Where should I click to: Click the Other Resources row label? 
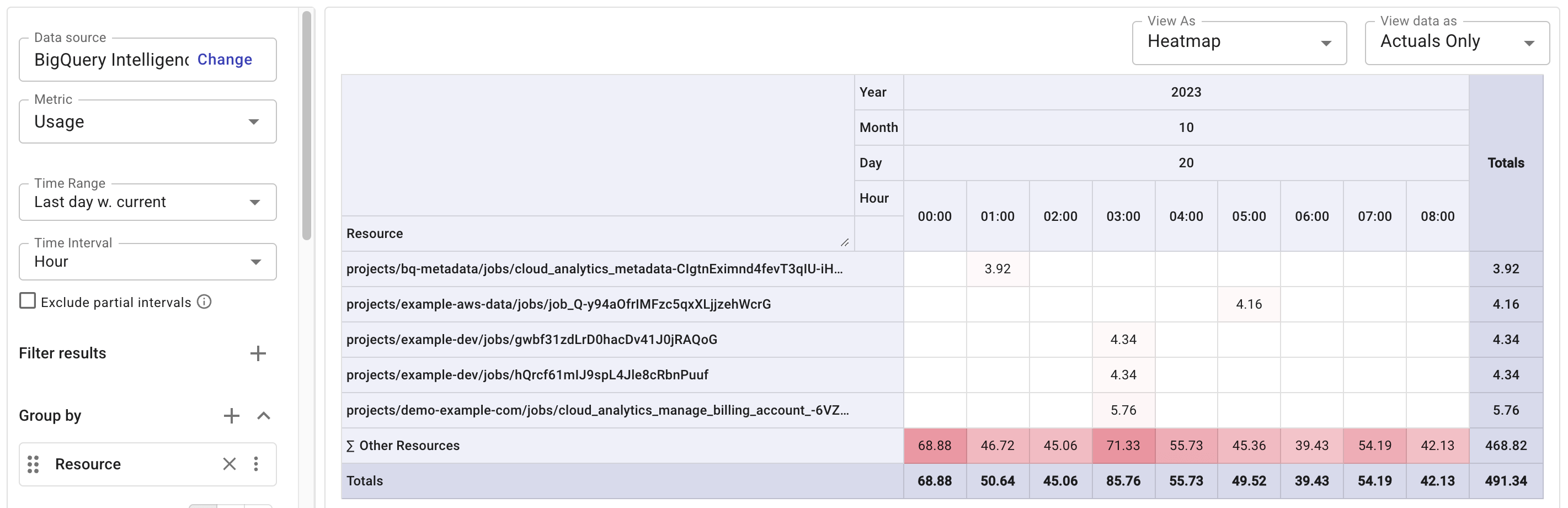coord(409,445)
